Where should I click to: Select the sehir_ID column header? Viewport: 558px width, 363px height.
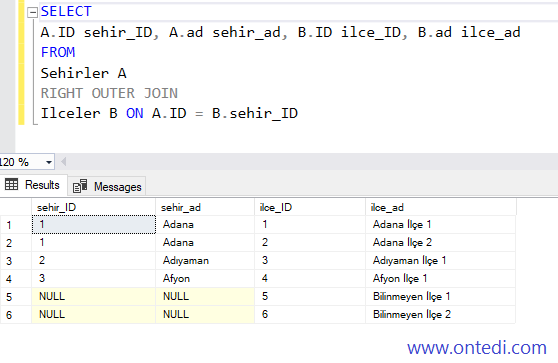[94, 207]
